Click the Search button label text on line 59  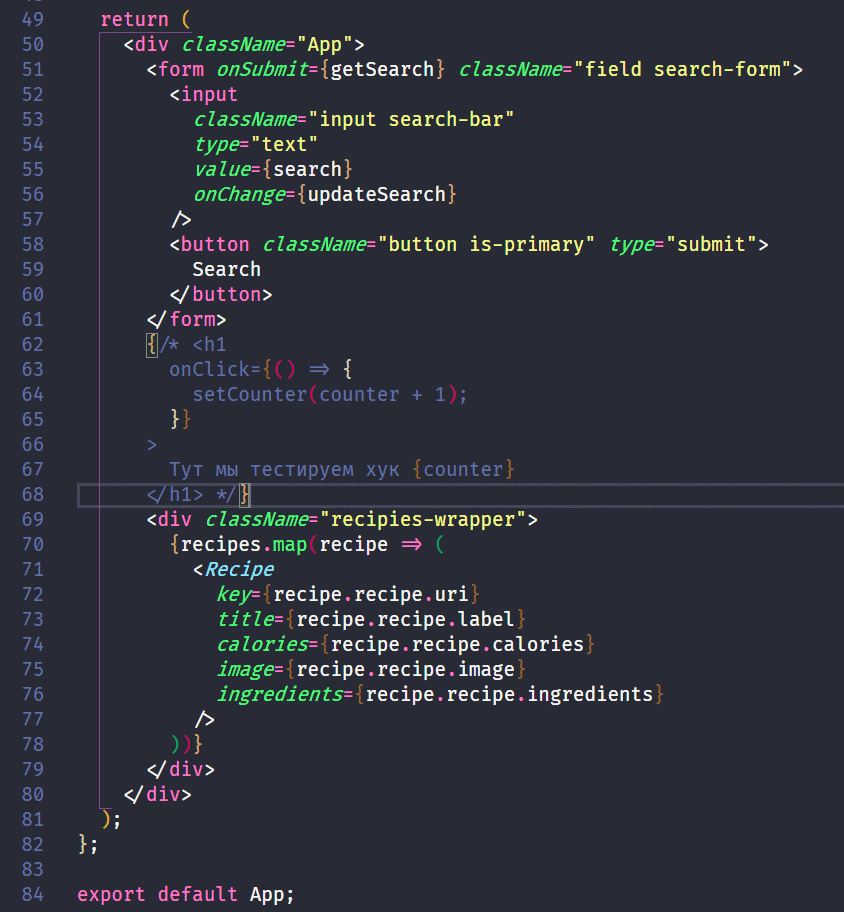click(226, 269)
